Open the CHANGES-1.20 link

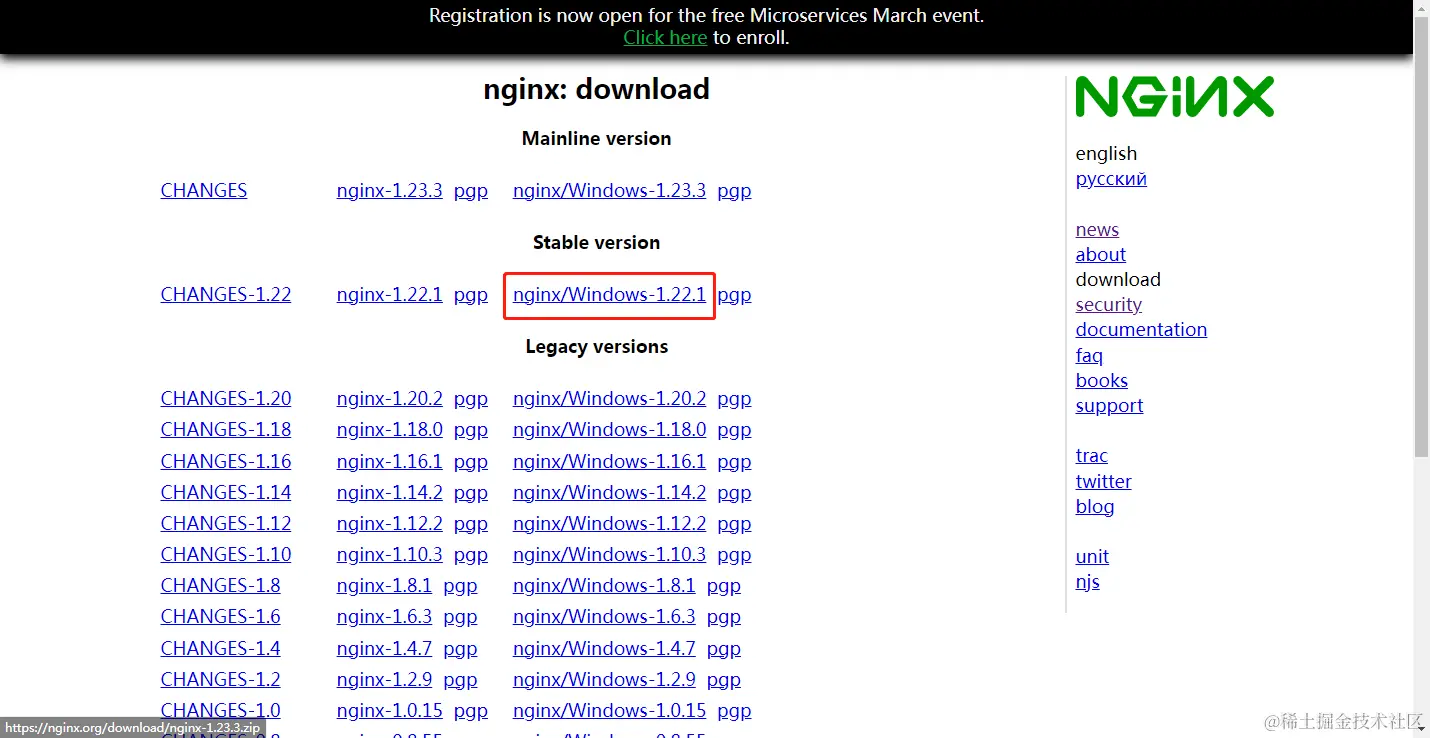click(x=226, y=399)
